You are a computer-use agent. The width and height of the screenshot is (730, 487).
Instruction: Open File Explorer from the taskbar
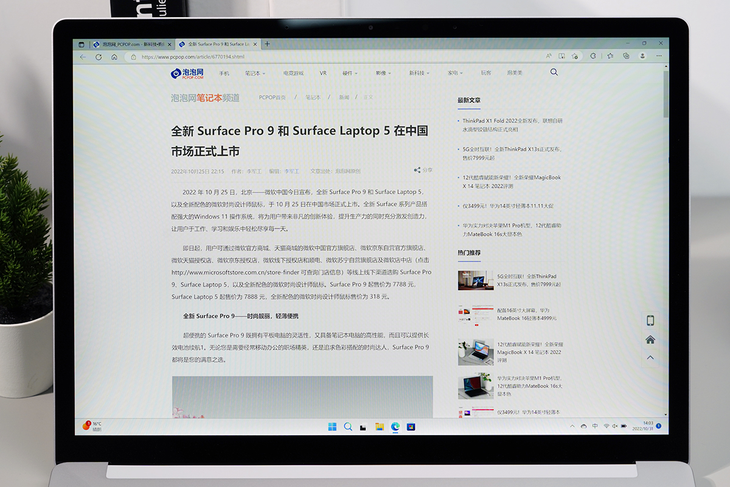379,426
